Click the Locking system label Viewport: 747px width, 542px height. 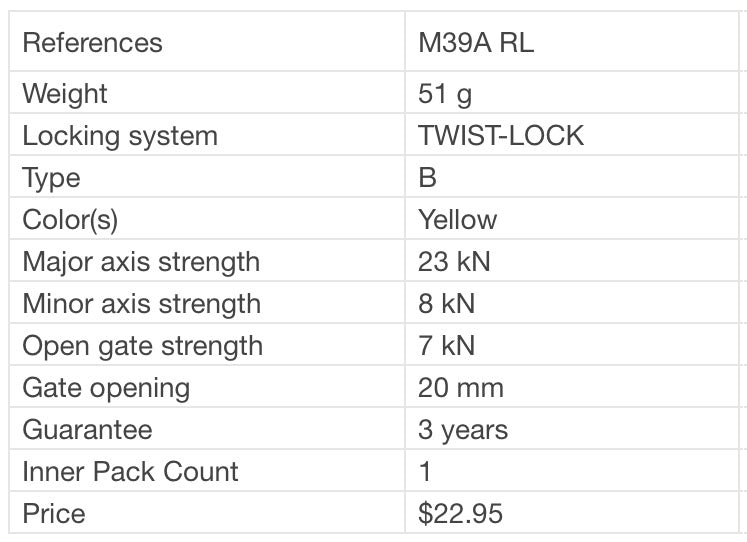click(x=120, y=136)
